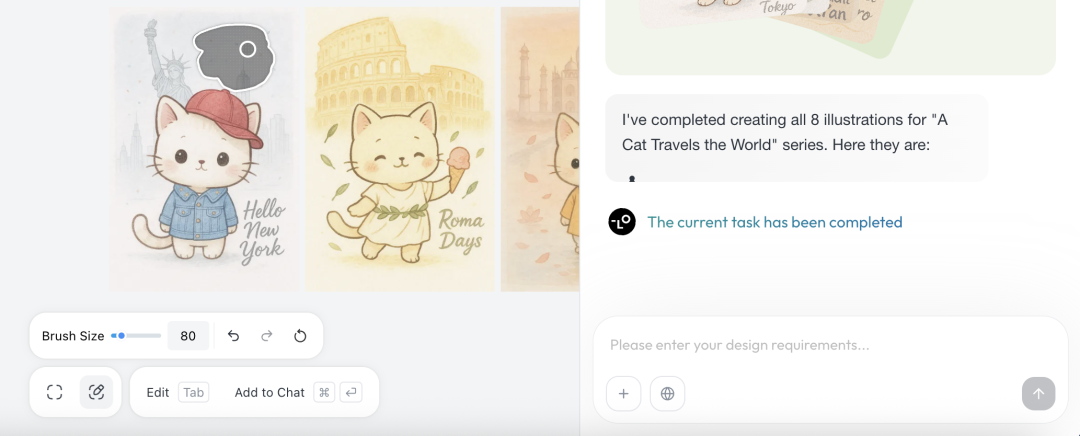1080x436 pixels.
Task: Click the Lovart avatar logo icon
Action: point(622,222)
